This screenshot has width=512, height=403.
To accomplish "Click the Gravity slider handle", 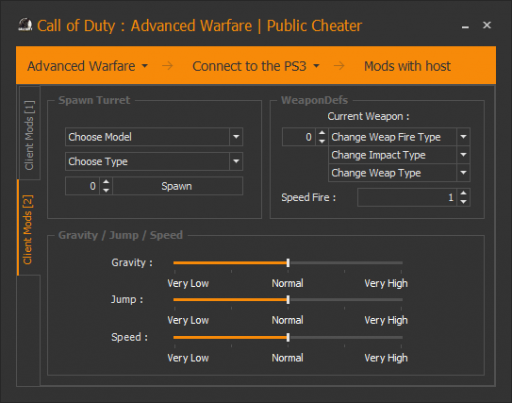I will coord(288,263).
